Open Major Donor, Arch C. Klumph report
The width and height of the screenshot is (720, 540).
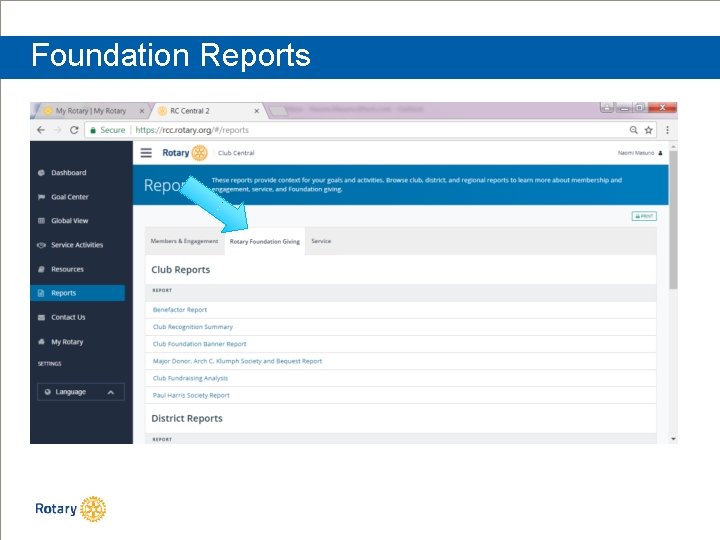point(237,361)
